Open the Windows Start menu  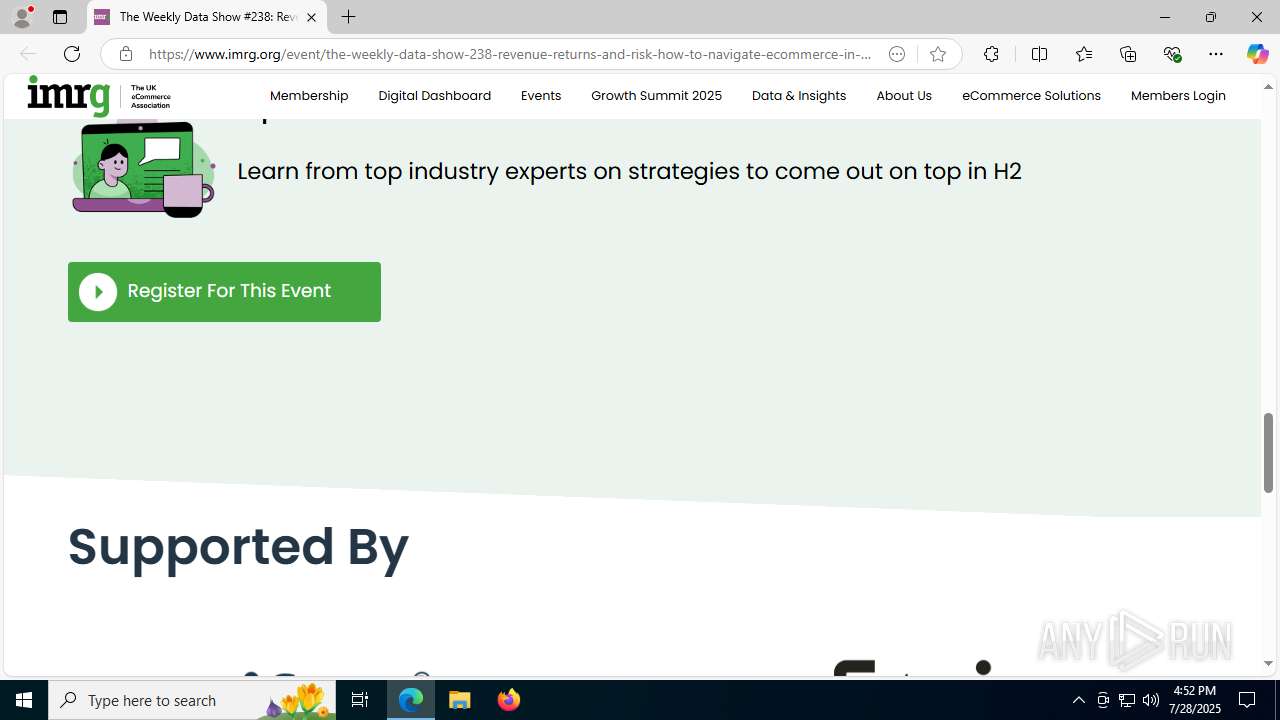[x=24, y=700]
